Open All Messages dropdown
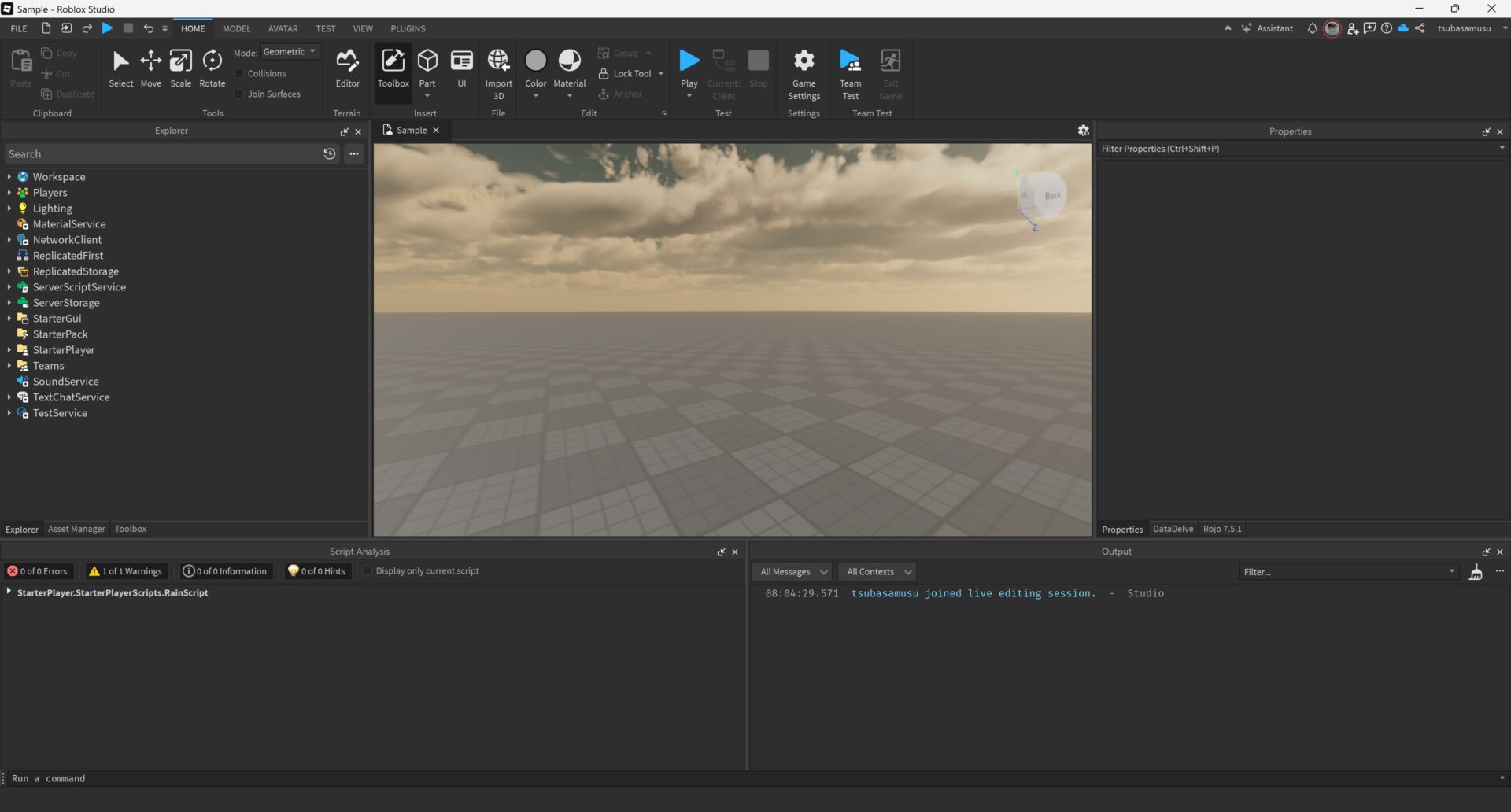Screen dimensions: 1511x812 tap(792, 572)
